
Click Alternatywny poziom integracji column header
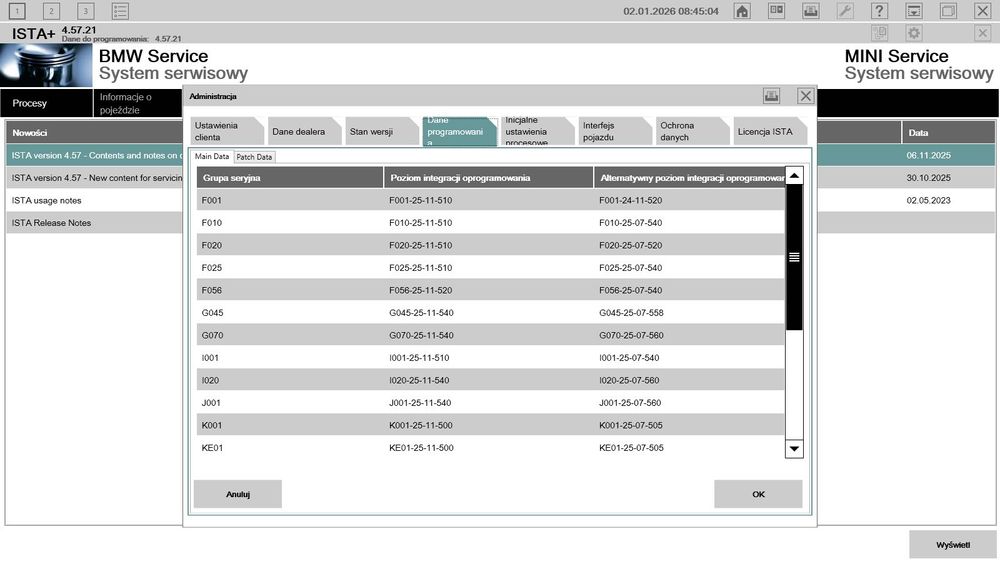pyautogui.click(x=689, y=178)
